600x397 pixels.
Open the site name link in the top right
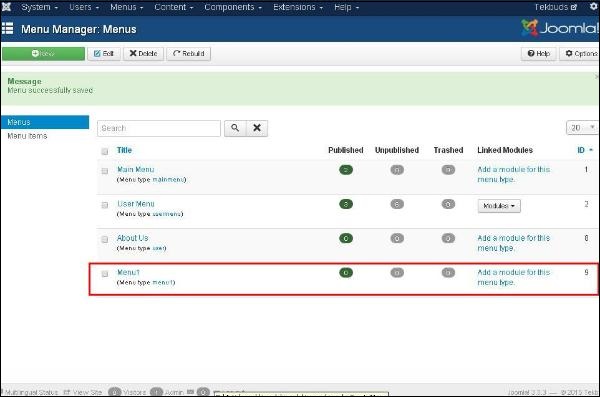(555, 7)
